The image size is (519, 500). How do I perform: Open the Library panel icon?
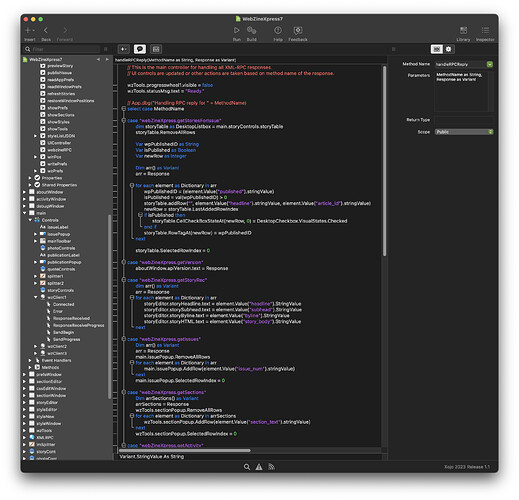click(x=463, y=30)
